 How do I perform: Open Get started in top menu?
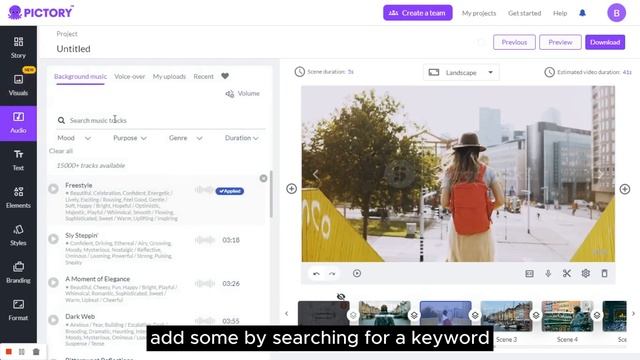coord(524,13)
